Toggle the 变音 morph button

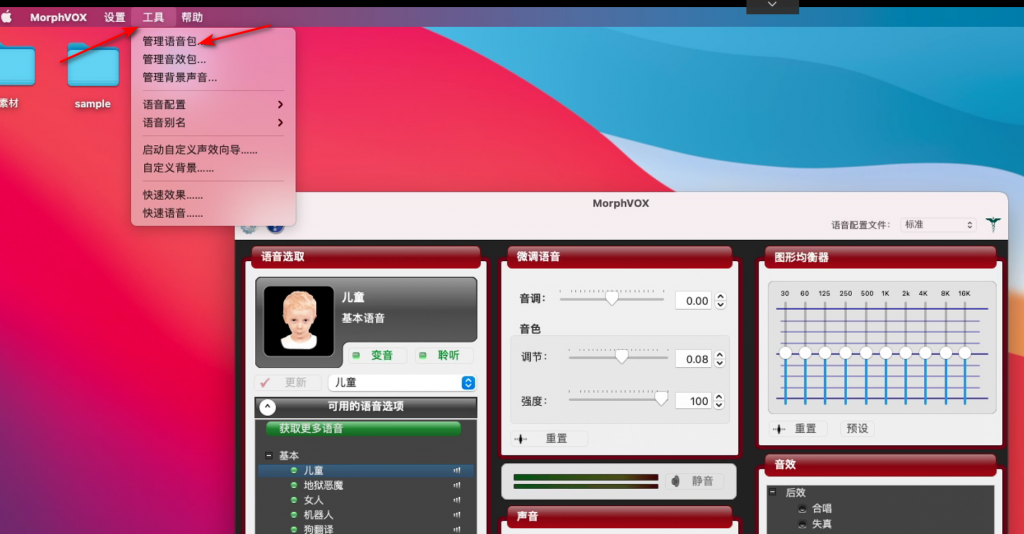[x=376, y=355]
